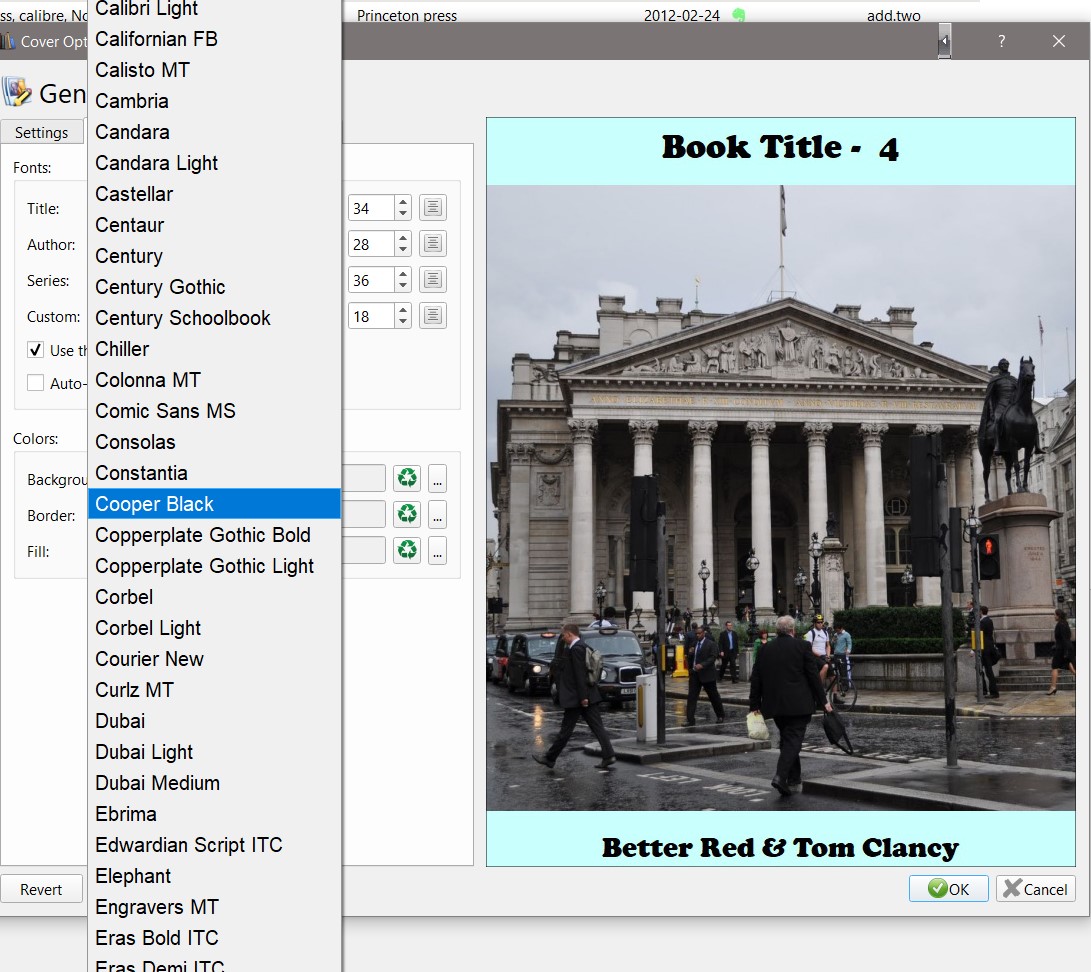Select Centaur font
This screenshot has height=972, width=1091.
click(x=214, y=225)
